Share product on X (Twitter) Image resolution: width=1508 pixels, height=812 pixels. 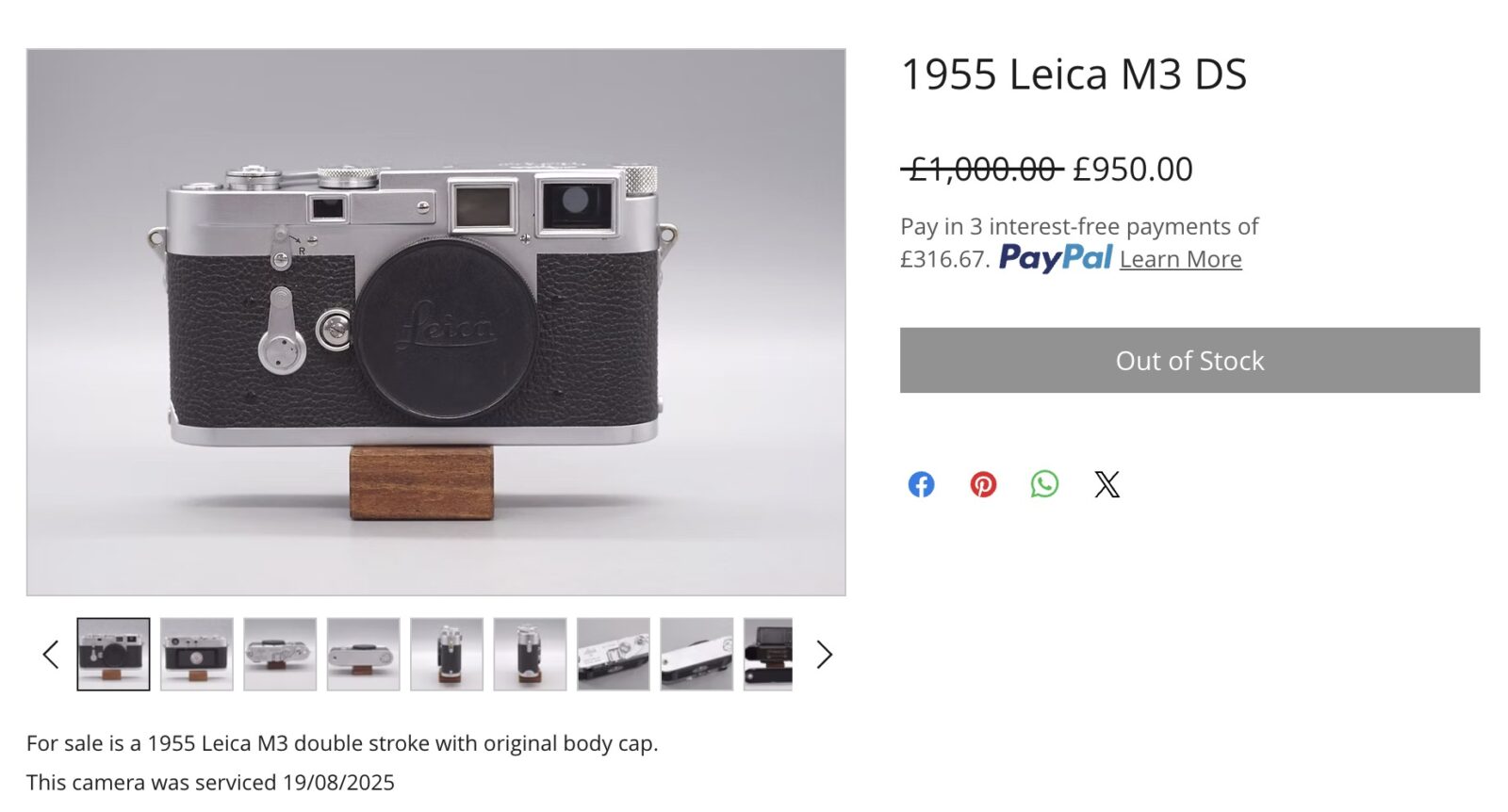point(1106,484)
